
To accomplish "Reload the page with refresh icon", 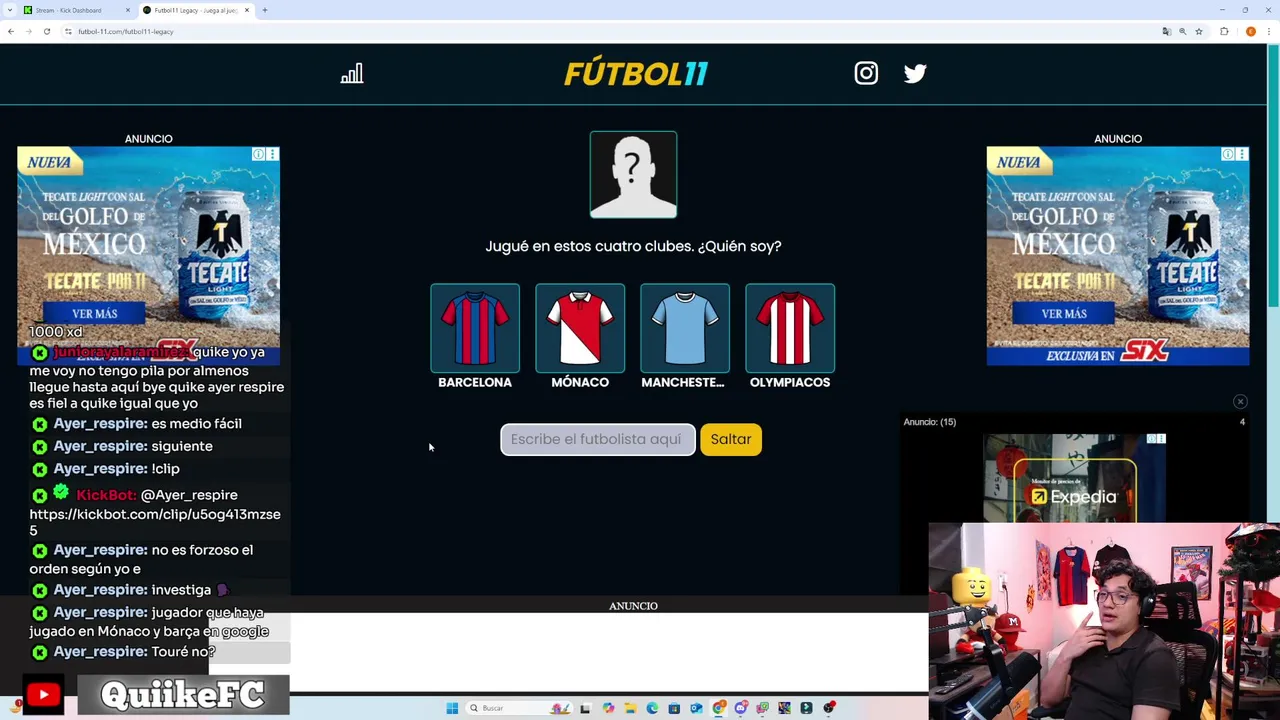I will tap(46, 31).
